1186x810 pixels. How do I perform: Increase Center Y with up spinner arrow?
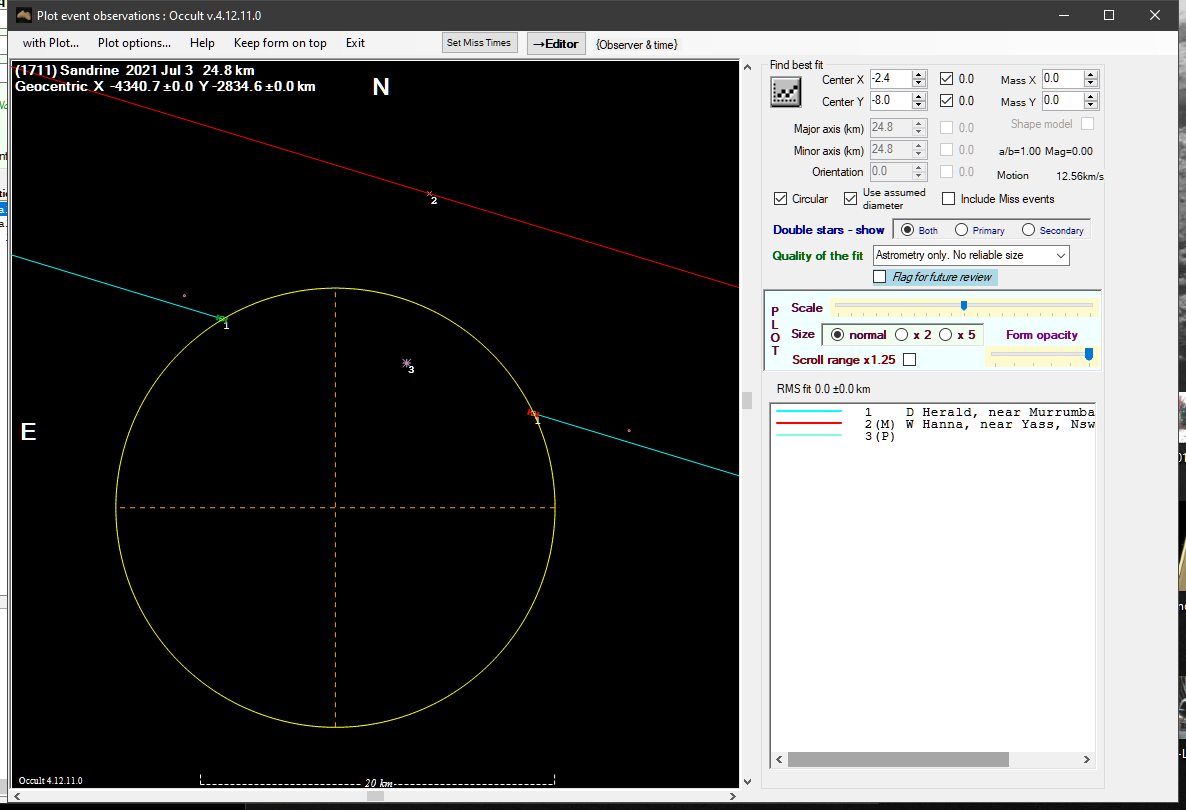pos(919,97)
